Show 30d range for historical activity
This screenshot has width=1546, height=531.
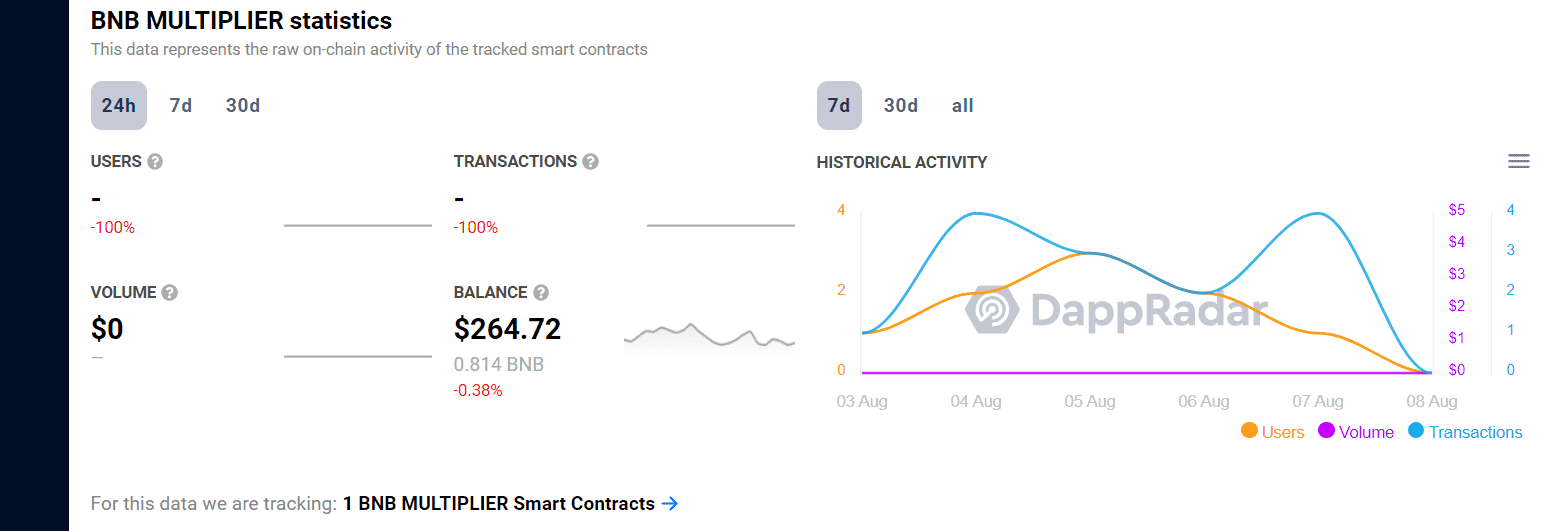(x=901, y=106)
